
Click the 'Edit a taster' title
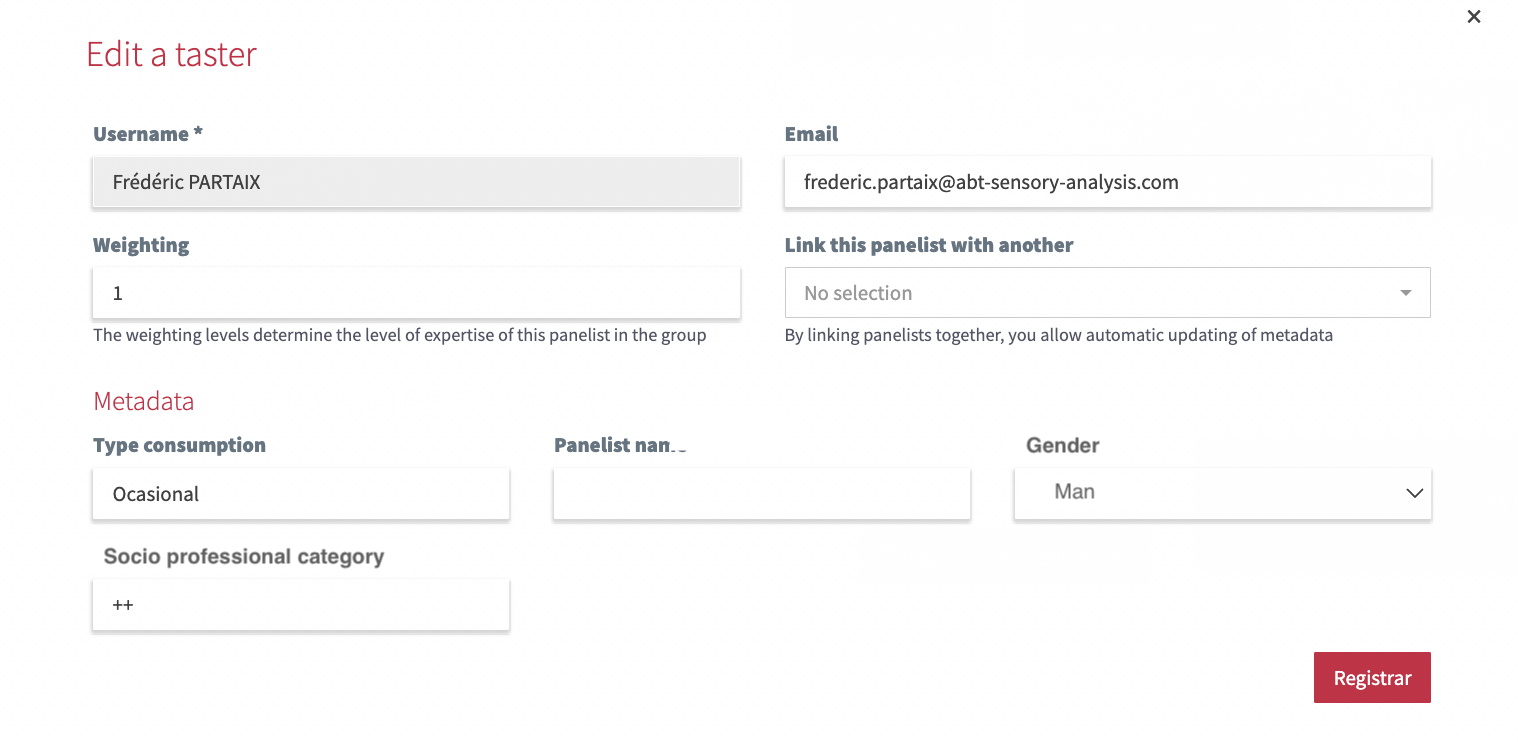point(171,54)
